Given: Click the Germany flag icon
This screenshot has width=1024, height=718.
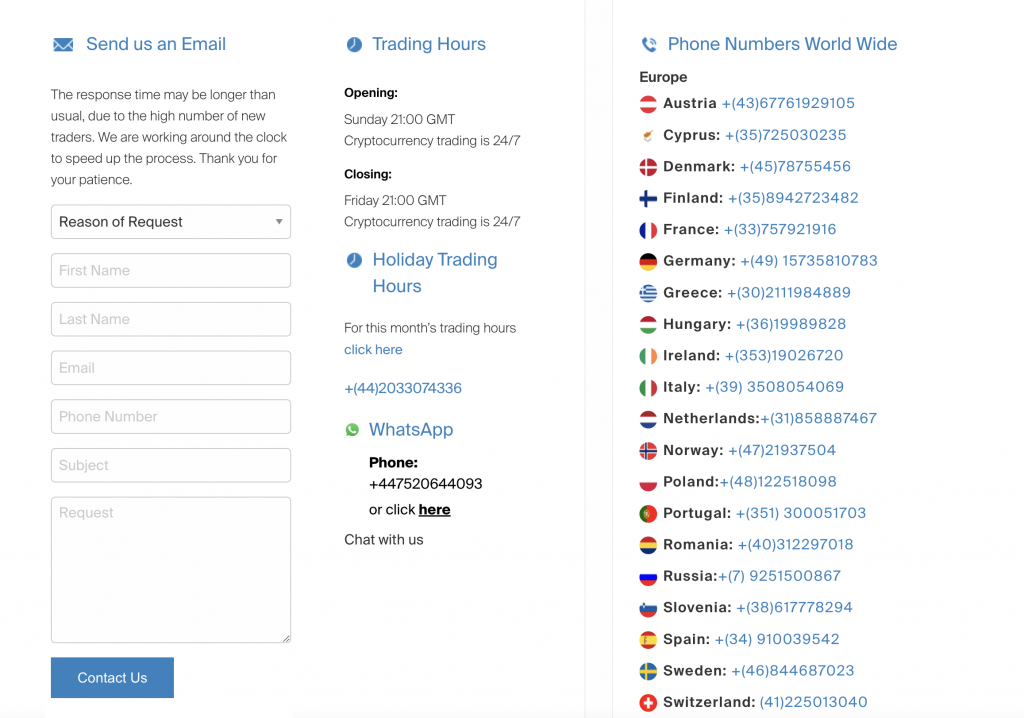Looking at the screenshot, I should [648, 262].
